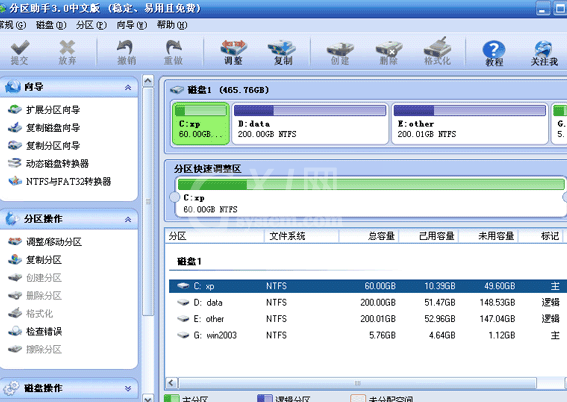The height and width of the screenshot is (402, 567).
Task: Select the E:other block in disk map
Action: 470,124
